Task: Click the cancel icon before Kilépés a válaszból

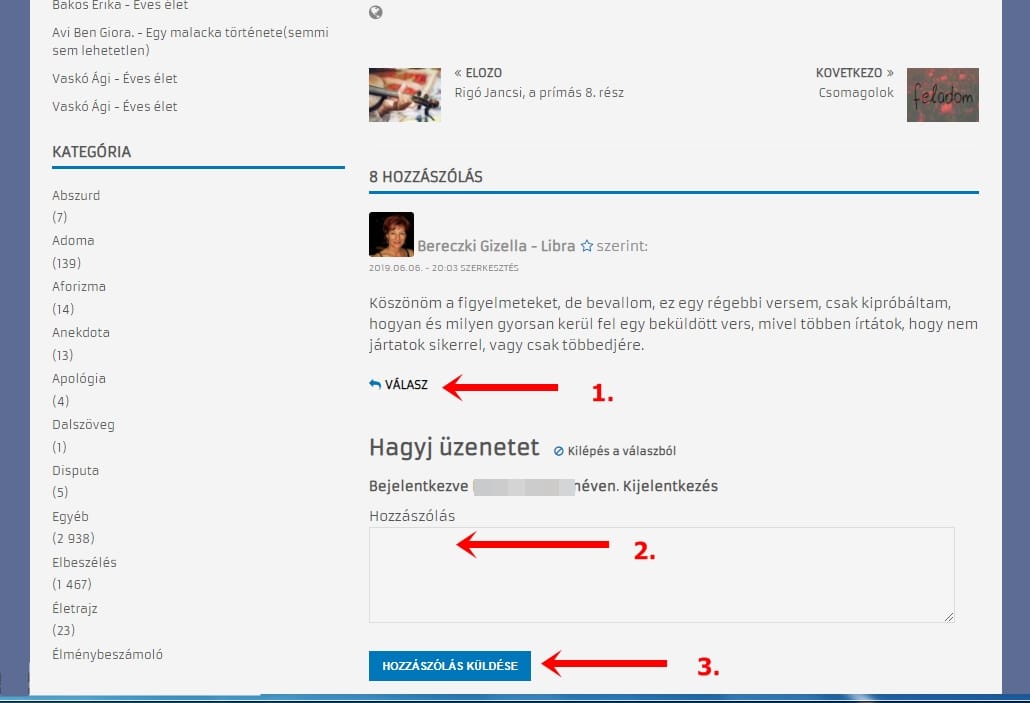Action: tap(558, 451)
